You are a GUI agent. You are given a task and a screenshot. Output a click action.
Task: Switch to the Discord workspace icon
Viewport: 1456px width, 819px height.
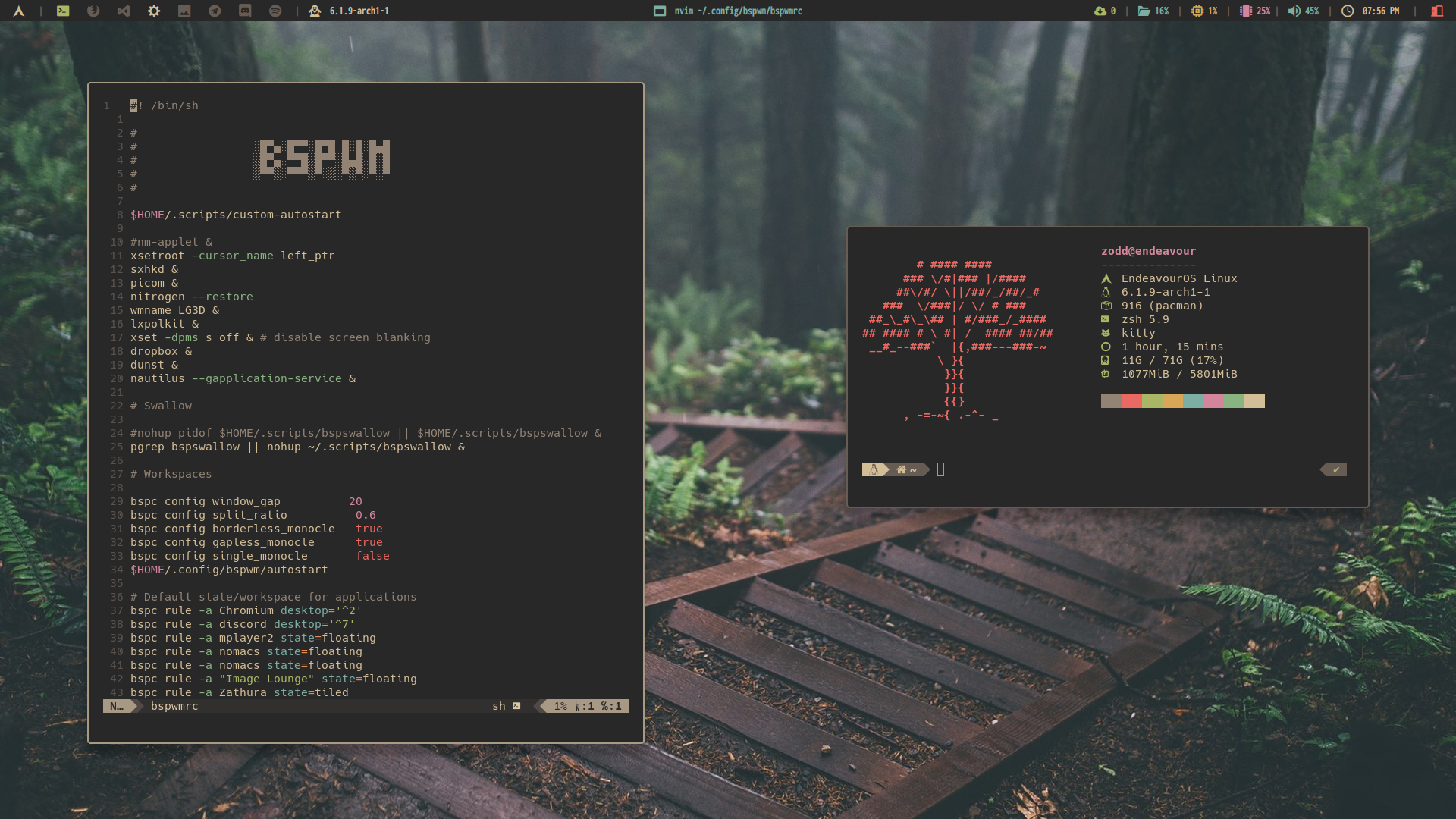tap(245, 11)
